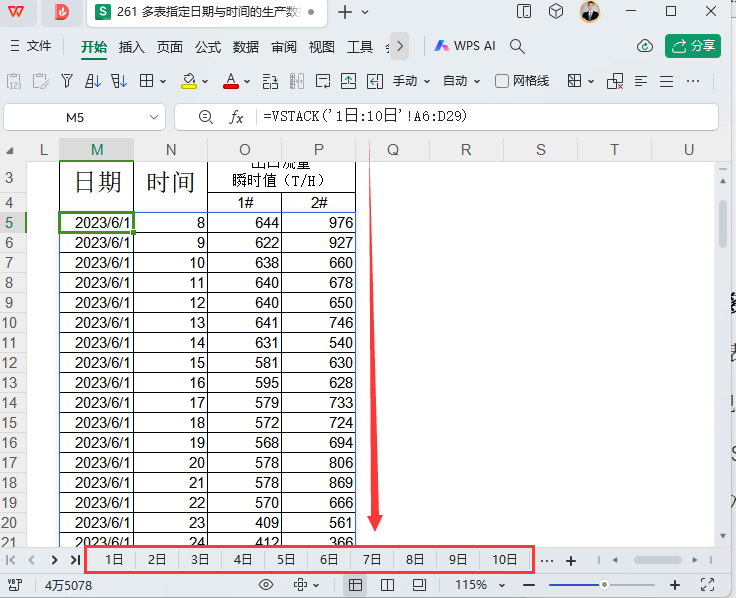Click the green 分享 share button
The image size is (736, 598).
click(693, 46)
